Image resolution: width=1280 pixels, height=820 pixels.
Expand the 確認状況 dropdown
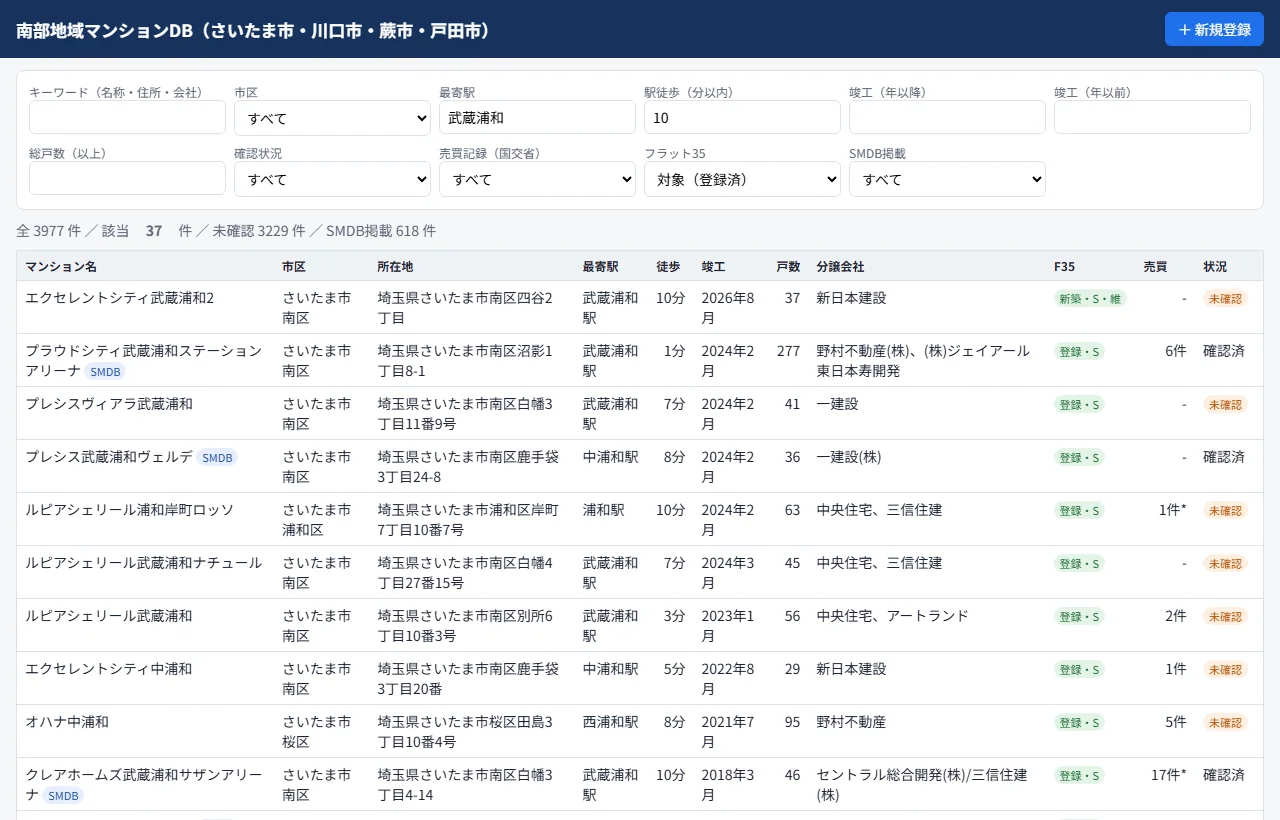332,179
